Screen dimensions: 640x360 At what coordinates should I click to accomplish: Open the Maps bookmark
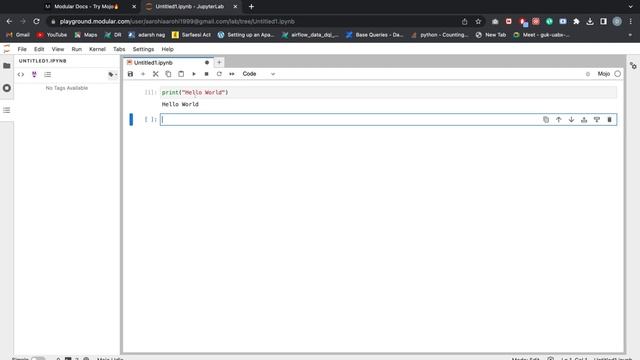(x=86, y=35)
